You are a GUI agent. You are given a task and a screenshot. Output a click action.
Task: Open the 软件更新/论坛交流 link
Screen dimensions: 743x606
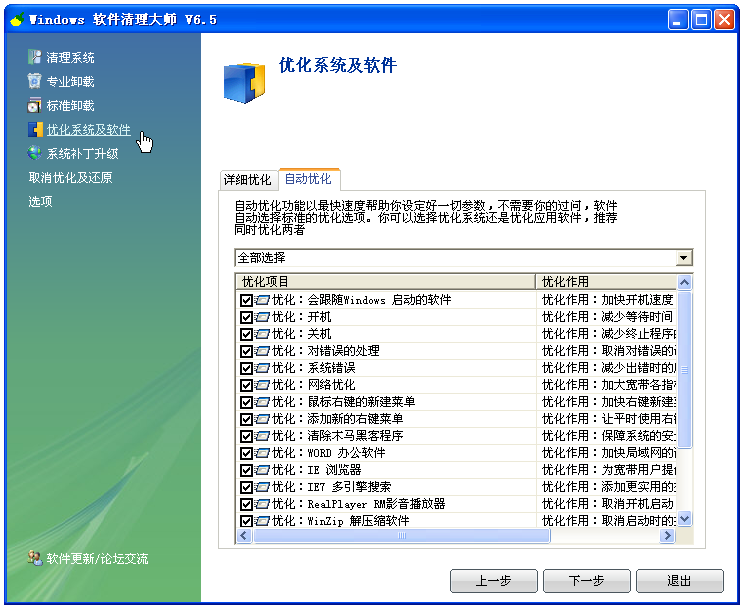(x=97, y=559)
